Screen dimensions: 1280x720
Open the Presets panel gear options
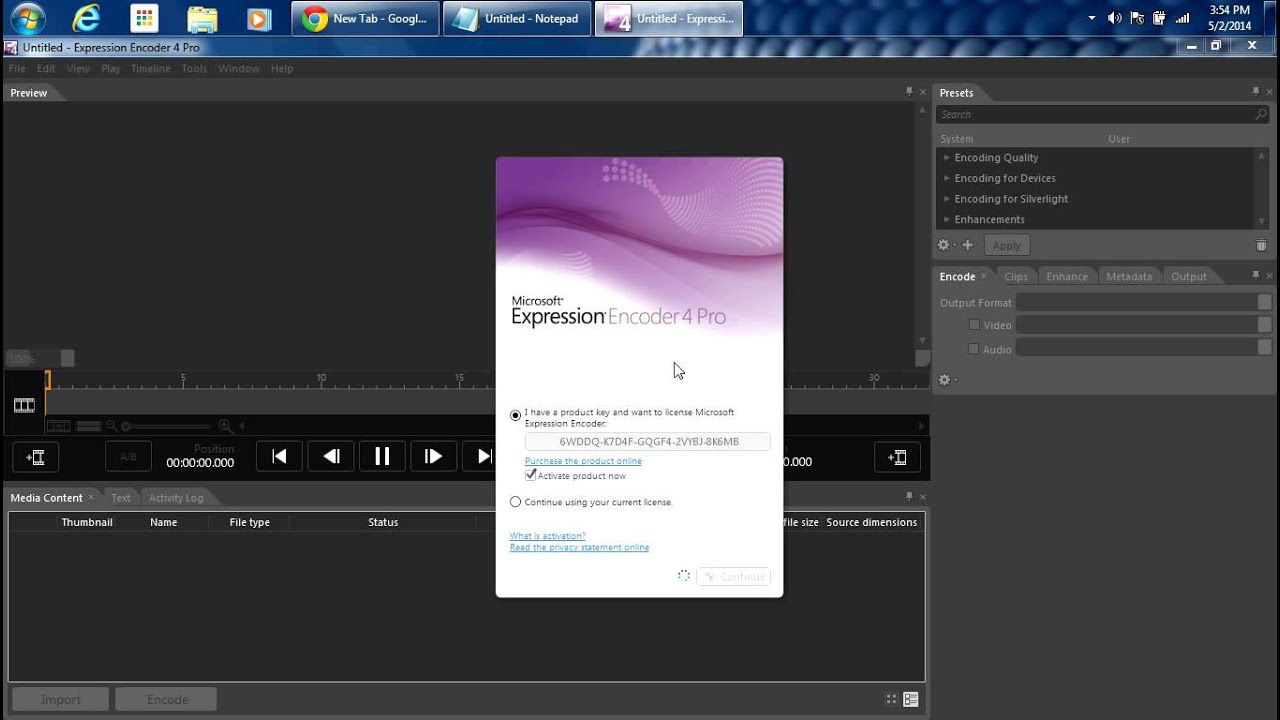pos(945,245)
